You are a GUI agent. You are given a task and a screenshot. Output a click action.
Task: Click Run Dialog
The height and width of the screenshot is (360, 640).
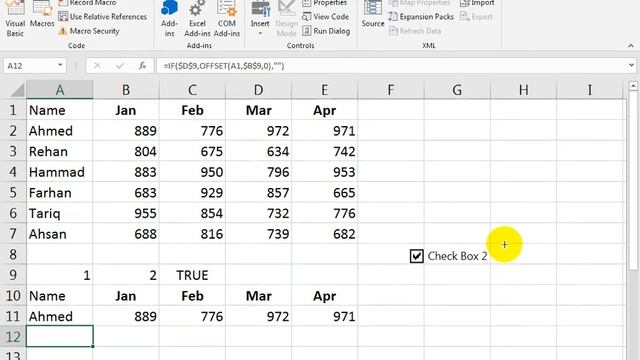[x=326, y=31]
